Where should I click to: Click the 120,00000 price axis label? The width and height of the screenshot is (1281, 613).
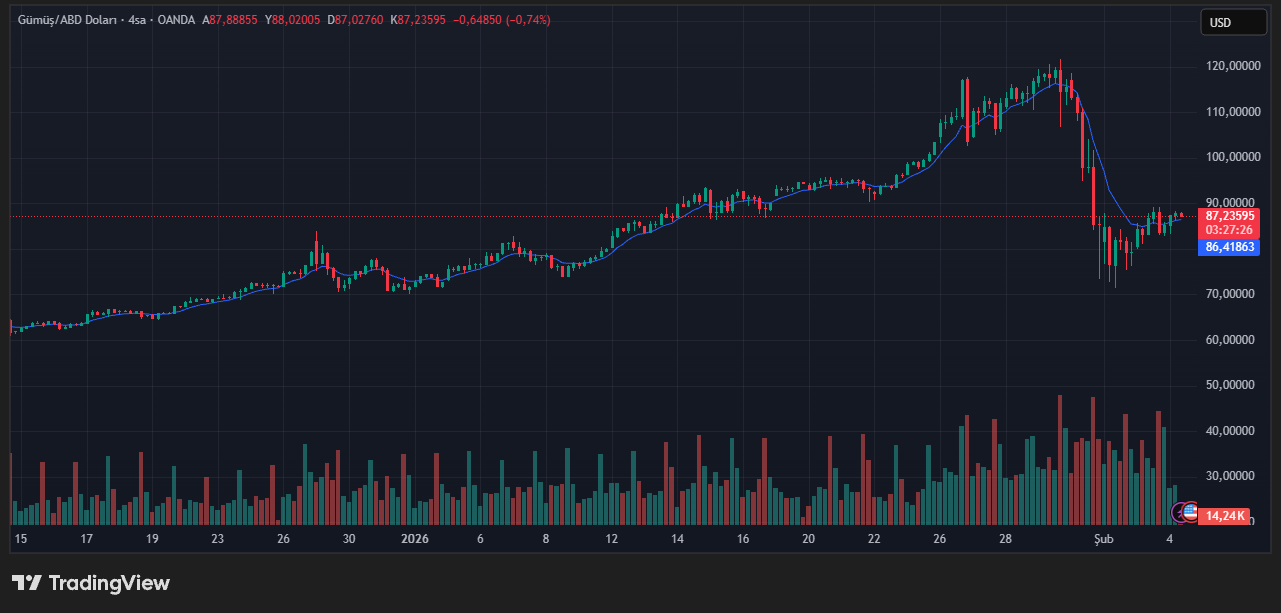coord(1231,66)
